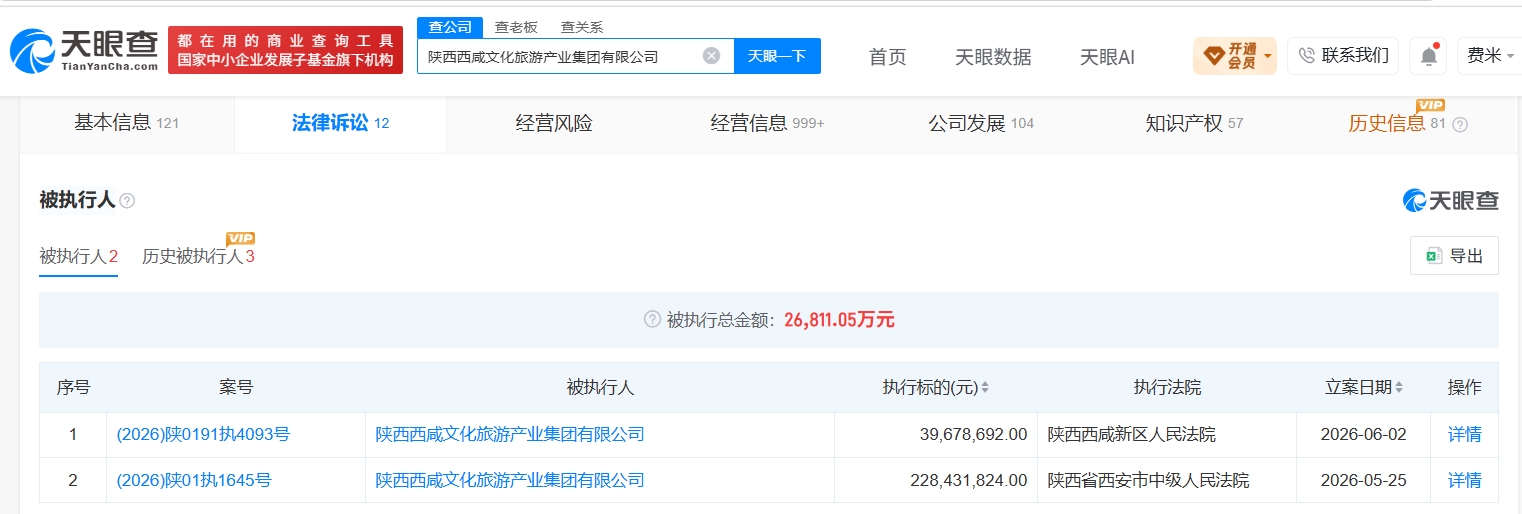Viewport: 1522px width, 514px height.
Task: Click the red government-fund banner image
Action: [x=285, y=50]
